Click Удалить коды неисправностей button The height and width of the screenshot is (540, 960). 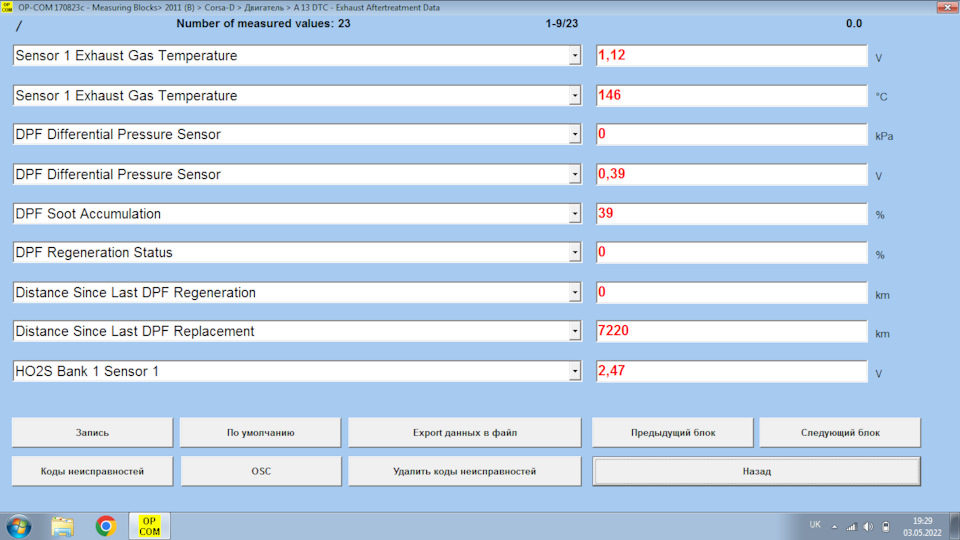tap(465, 471)
